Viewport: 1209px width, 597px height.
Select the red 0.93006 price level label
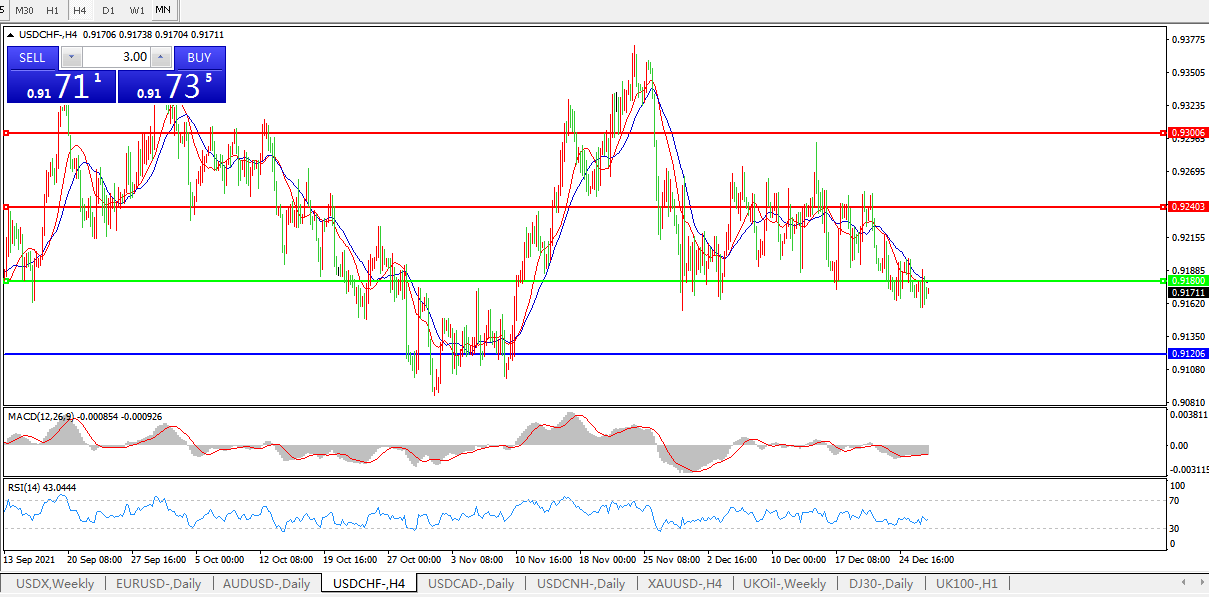tap(1188, 133)
